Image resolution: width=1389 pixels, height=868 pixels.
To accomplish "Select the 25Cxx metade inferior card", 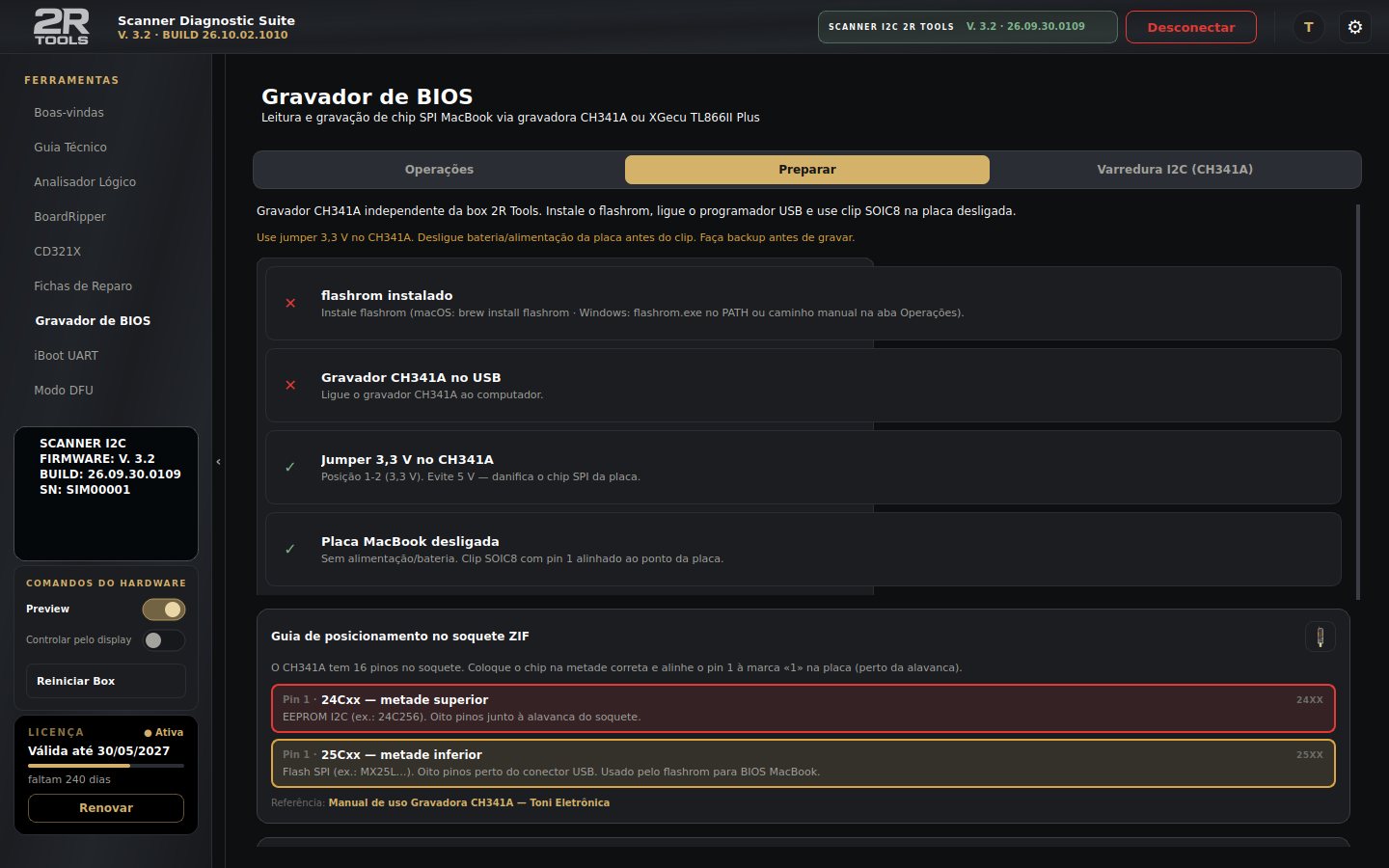I will 803,763.
